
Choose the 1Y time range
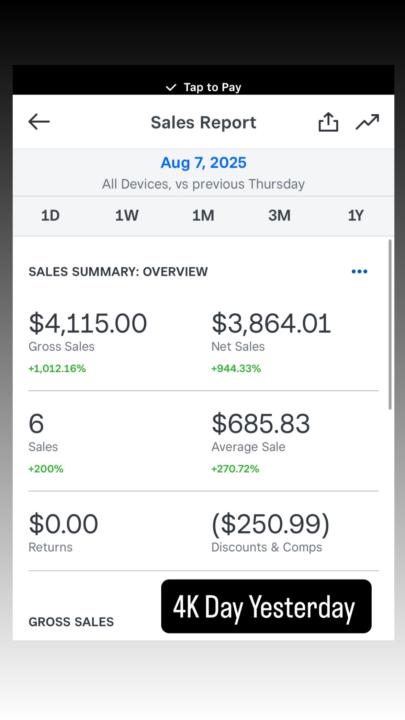pyautogui.click(x=355, y=215)
